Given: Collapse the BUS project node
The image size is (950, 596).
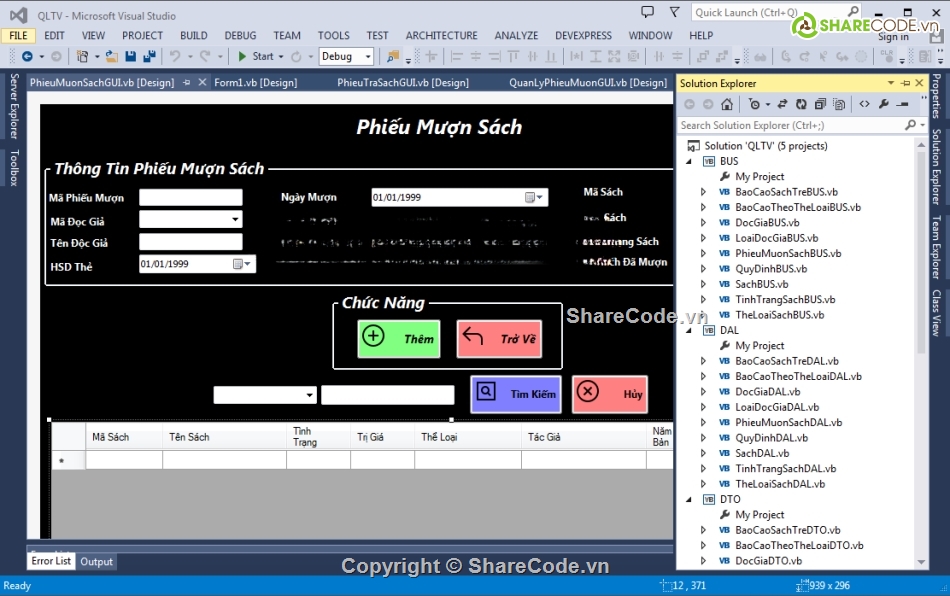Looking at the screenshot, I should [689, 161].
